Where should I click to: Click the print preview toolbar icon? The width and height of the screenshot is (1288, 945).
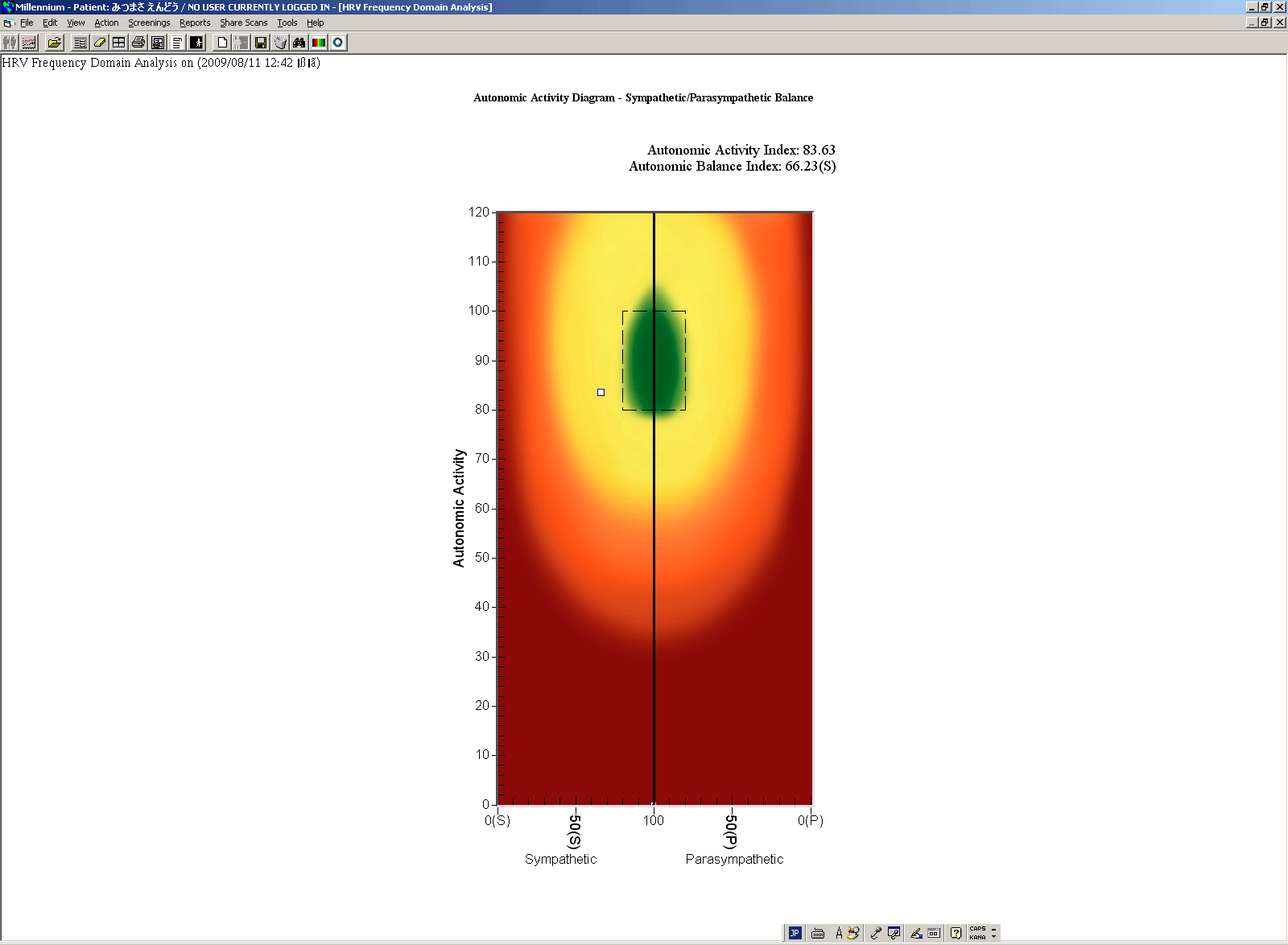[158, 43]
